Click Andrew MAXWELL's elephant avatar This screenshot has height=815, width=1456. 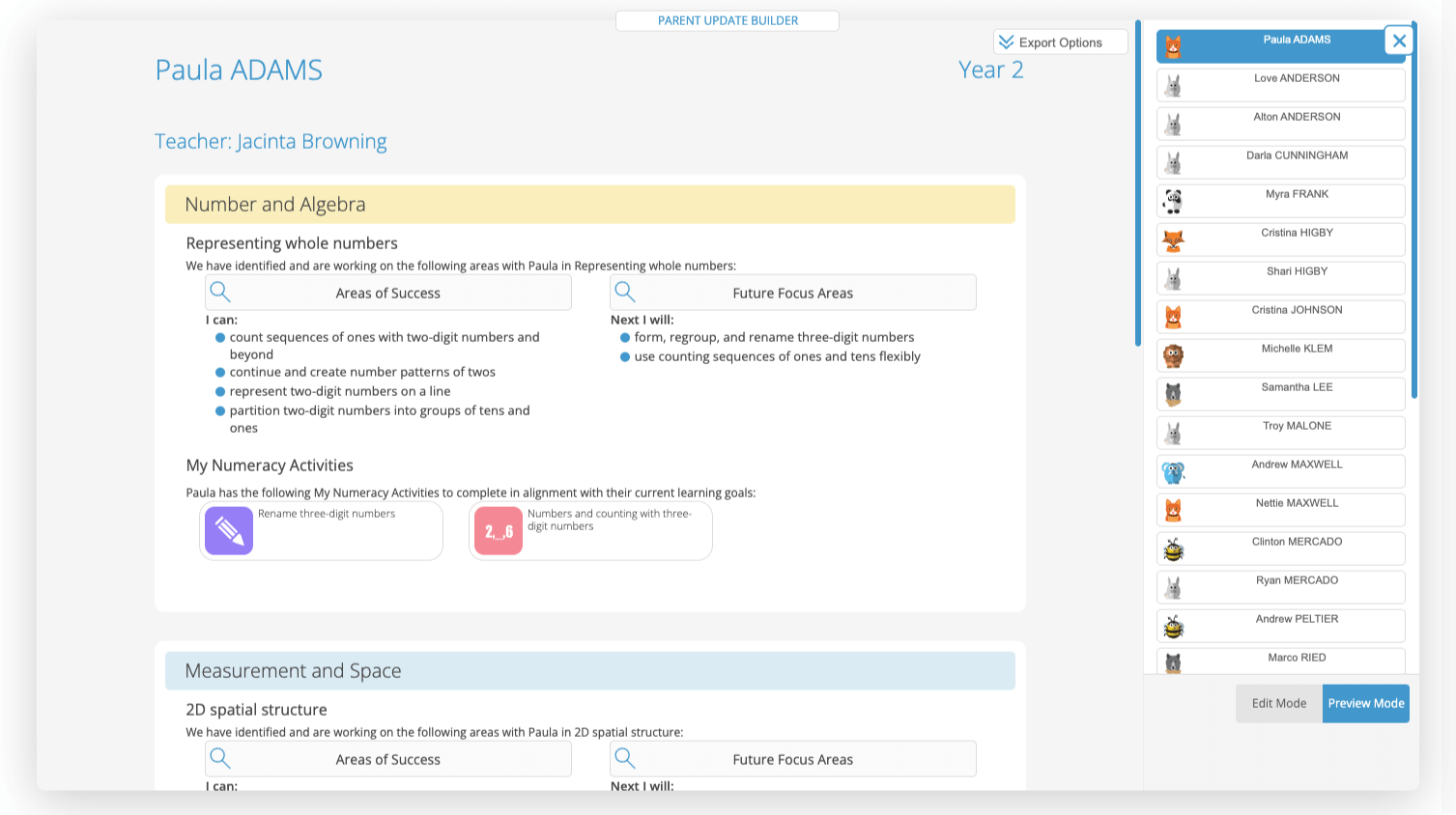[1173, 471]
